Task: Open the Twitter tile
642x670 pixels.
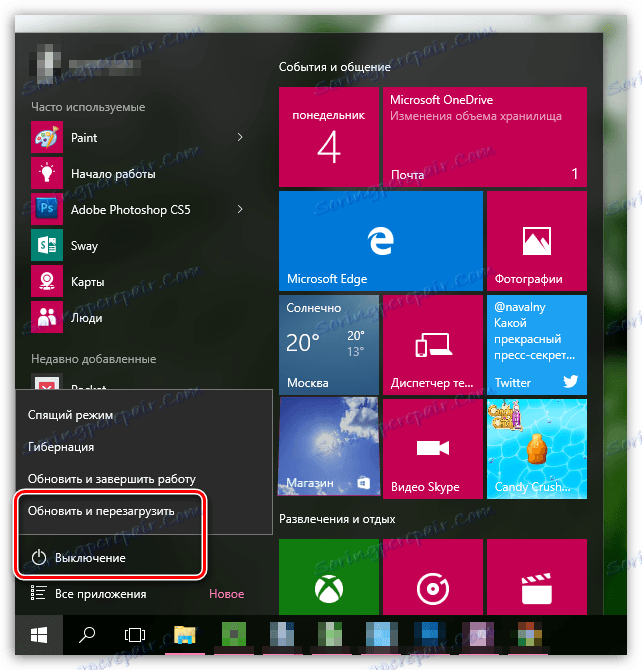Action: click(x=537, y=345)
